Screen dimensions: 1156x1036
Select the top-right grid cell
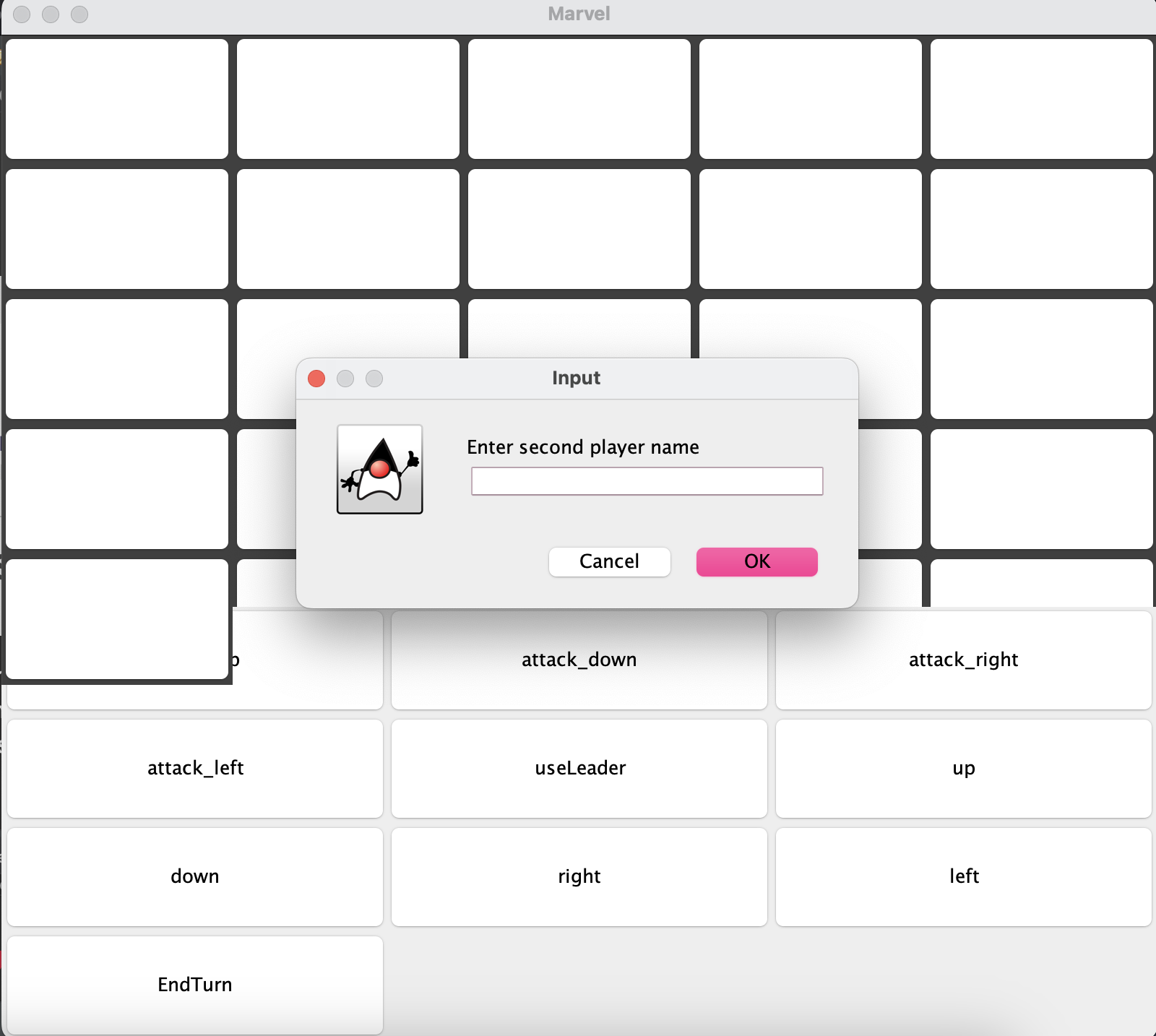pyautogui.click(x=1040, y=98)
